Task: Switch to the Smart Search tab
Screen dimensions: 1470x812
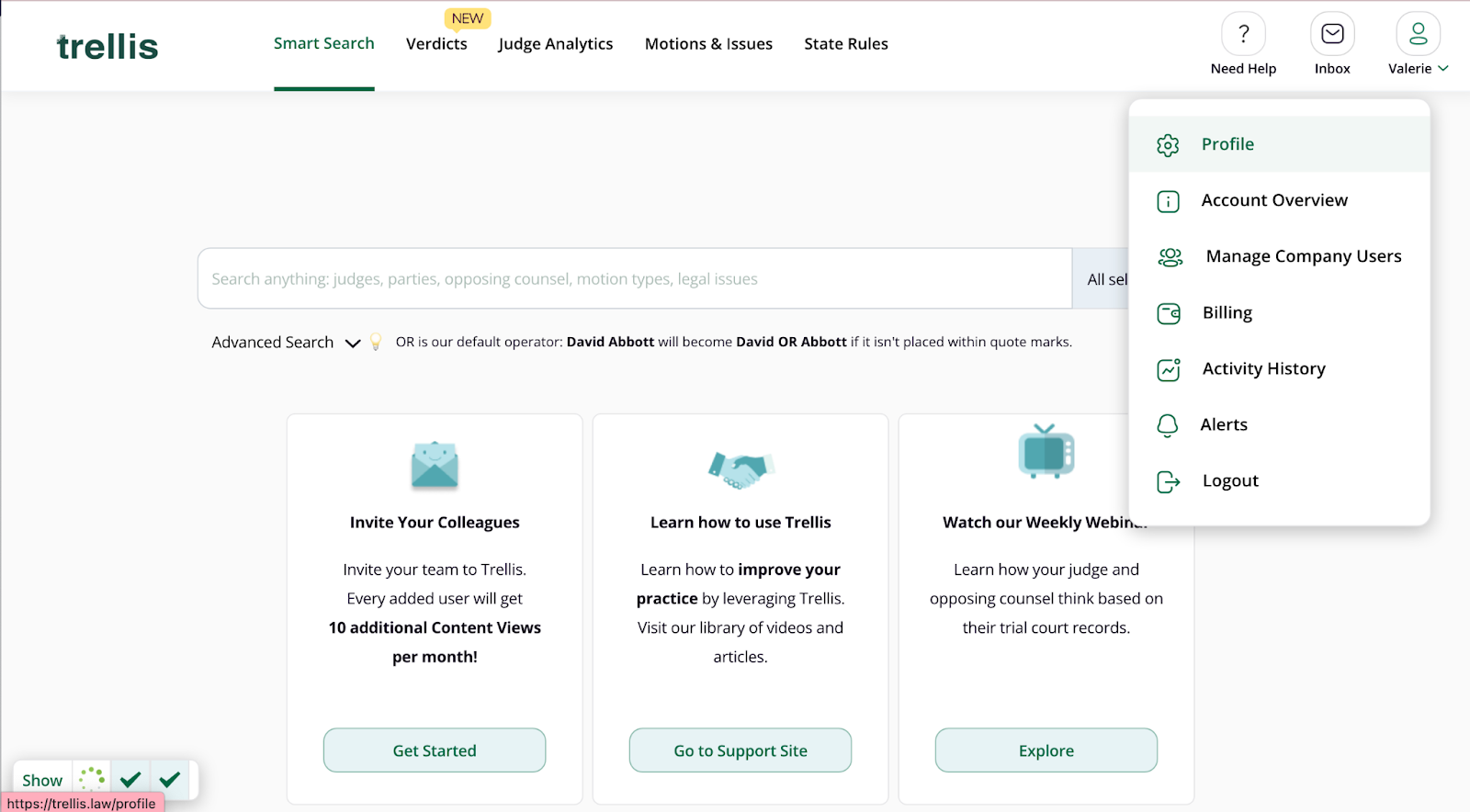Action: tap(323, 43)
